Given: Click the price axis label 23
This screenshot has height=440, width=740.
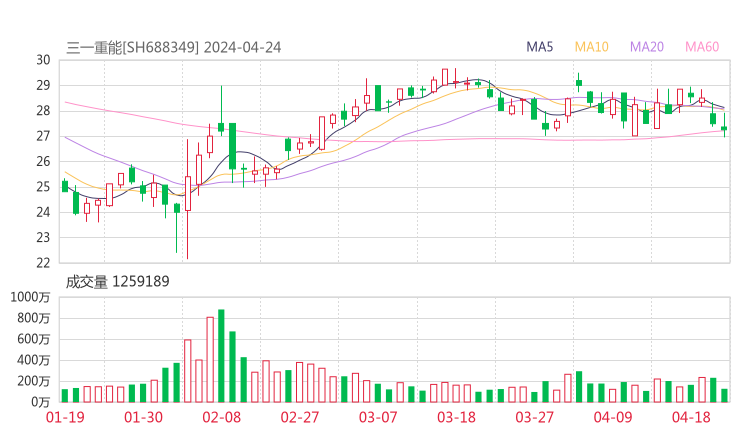Looking at the screenshot, I should coord(43,237).
